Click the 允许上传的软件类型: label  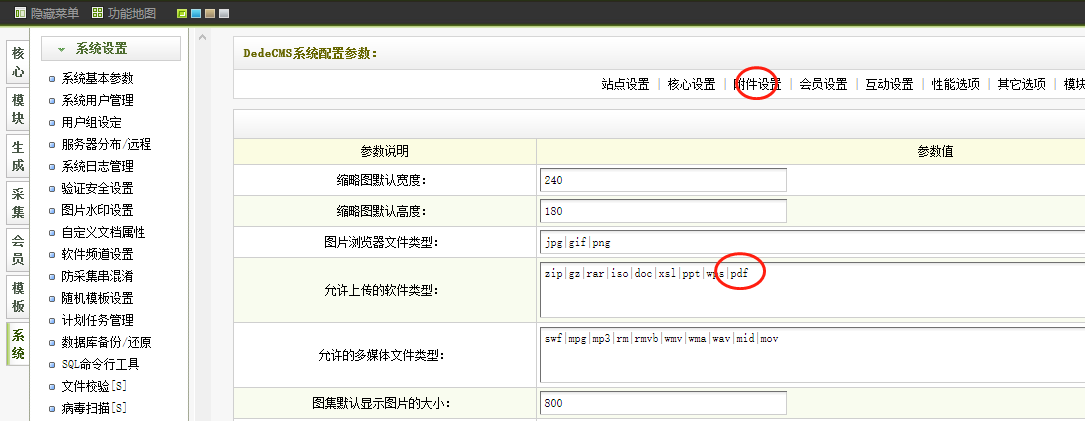coord(379,291)
